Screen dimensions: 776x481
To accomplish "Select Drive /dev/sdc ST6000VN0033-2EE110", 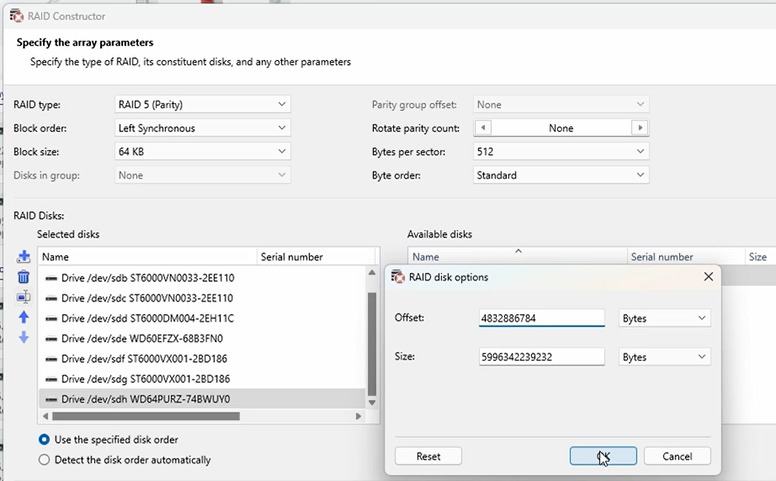I will tap(202, 298).
